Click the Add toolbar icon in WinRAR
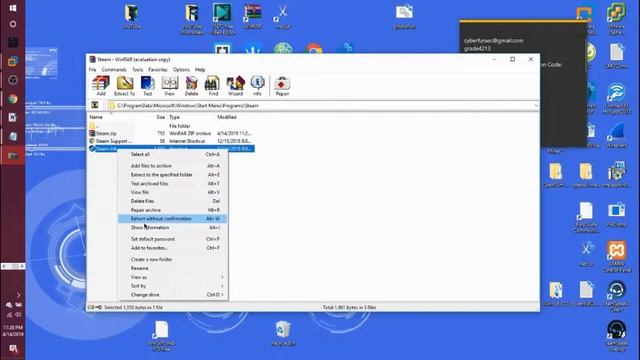 point(101,86)
